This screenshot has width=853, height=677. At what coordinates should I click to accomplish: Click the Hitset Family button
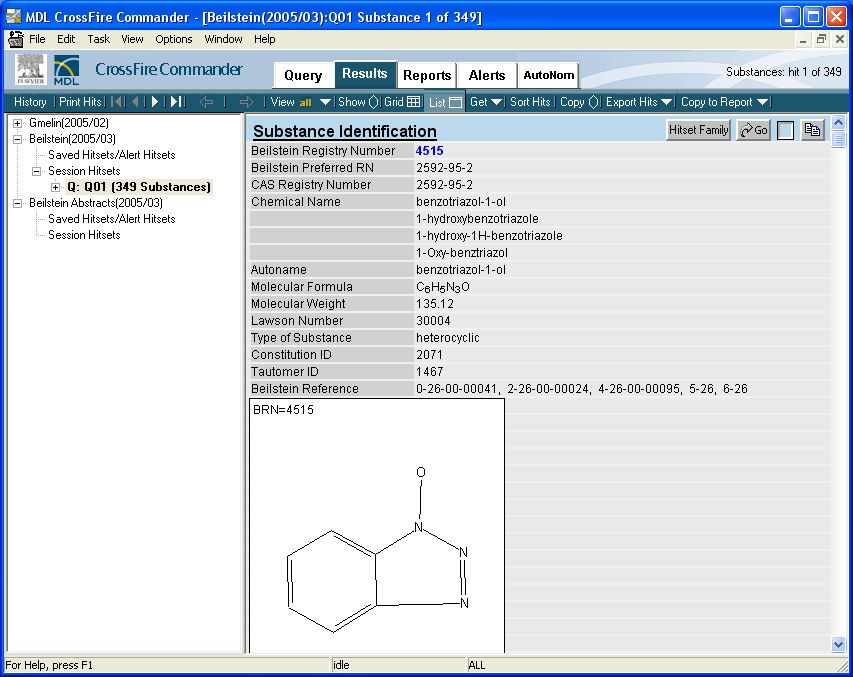point(699,130)
